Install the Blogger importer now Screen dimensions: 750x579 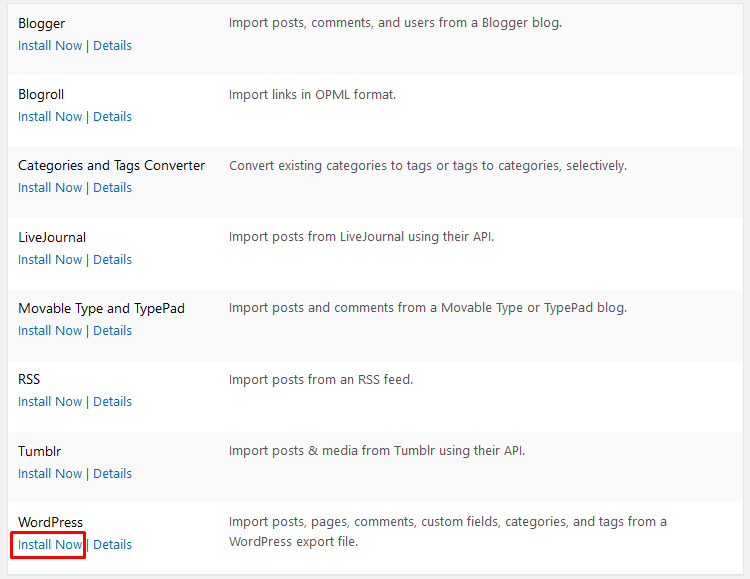(50, 46)
